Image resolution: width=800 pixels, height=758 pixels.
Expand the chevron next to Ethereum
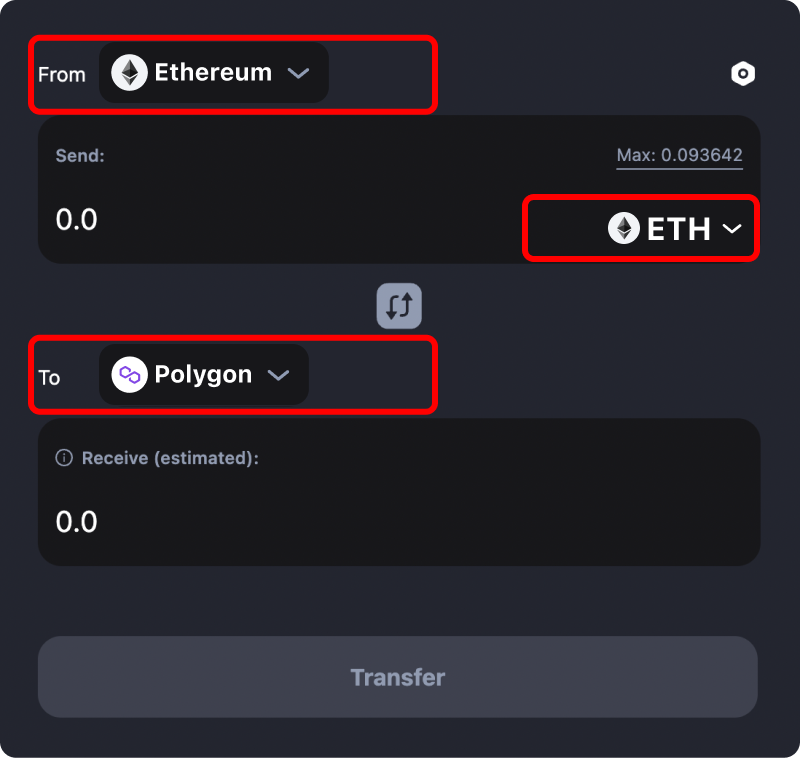click(298, 73)
